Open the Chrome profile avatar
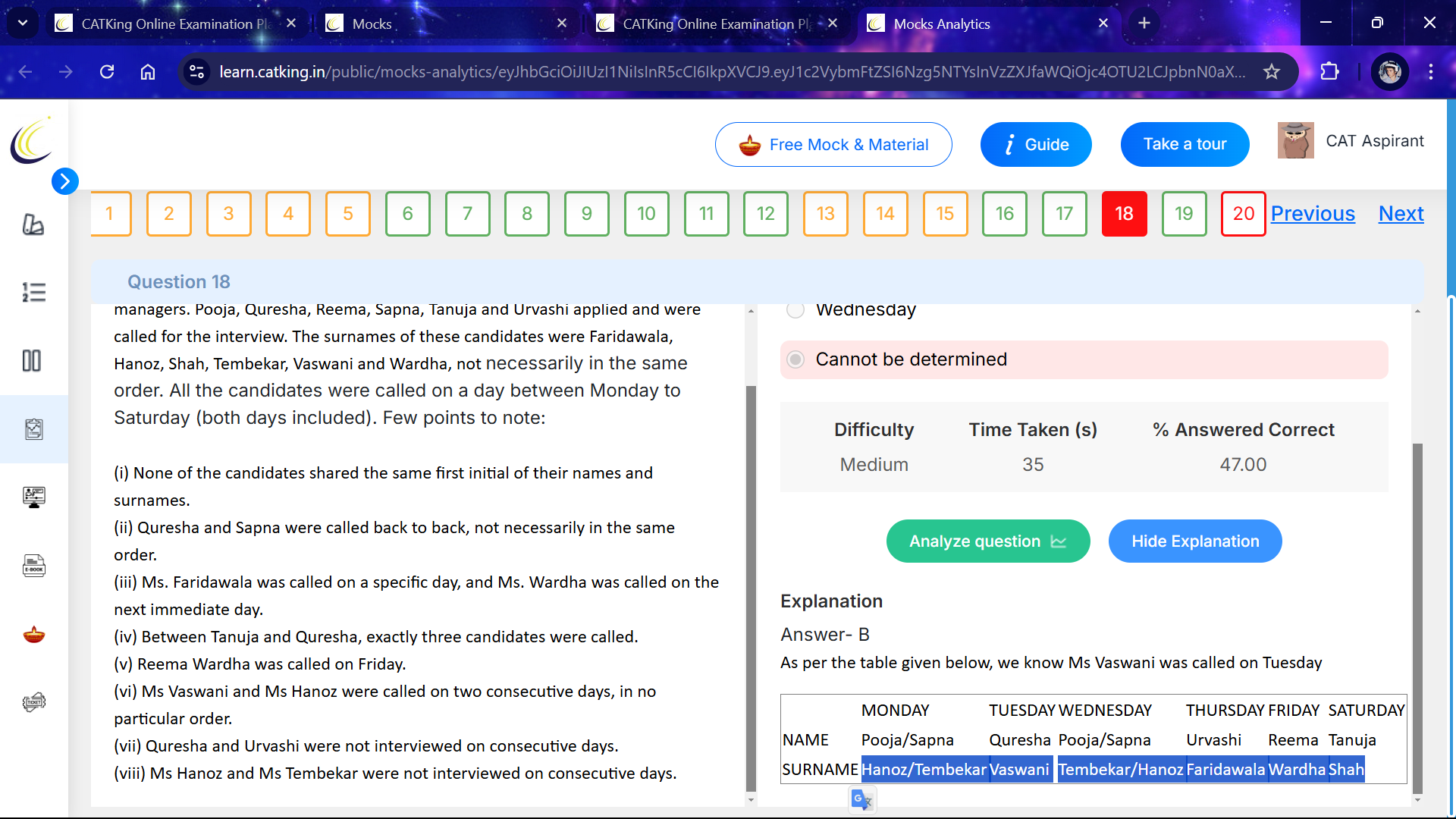The width and height of the screenshot is (1456, 819). (1390, 71)
